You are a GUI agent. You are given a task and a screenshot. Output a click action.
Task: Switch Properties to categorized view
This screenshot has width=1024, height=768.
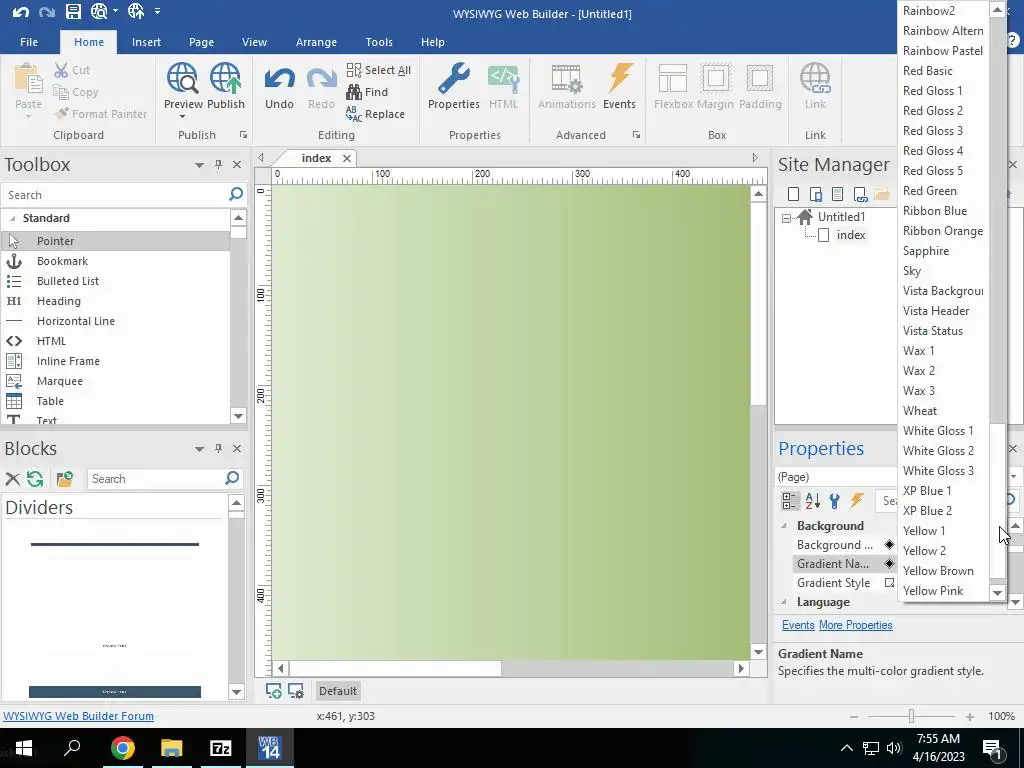click(x=789, y=501)
